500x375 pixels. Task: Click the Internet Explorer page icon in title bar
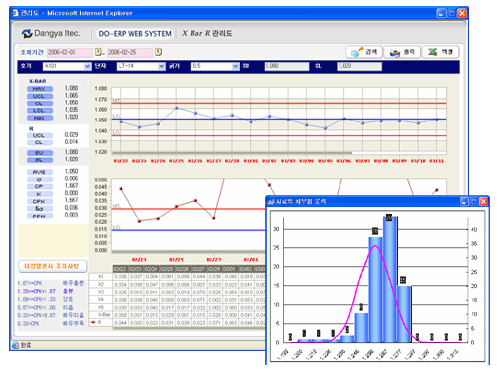click(x=15, y=13)
